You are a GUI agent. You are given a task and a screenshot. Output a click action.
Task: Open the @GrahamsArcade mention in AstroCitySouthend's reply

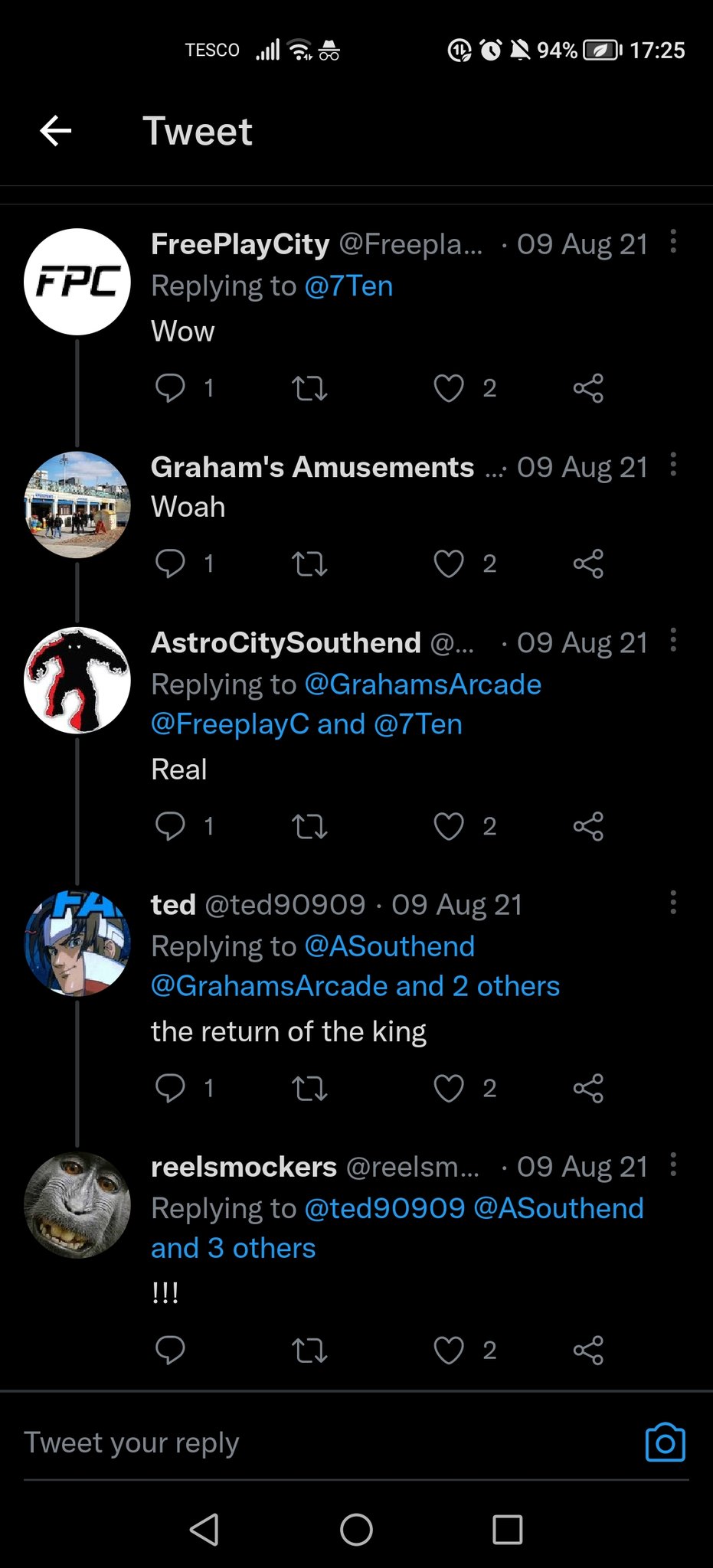[x=423, y=684]
